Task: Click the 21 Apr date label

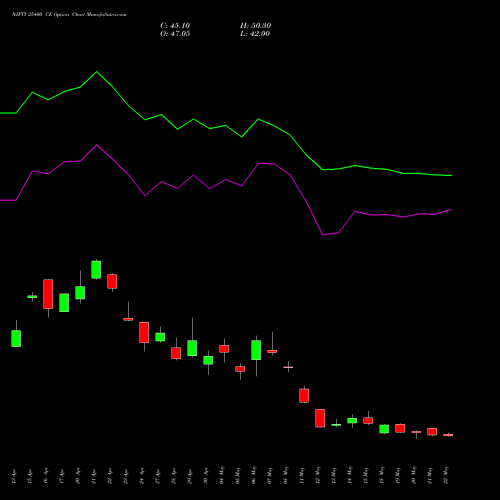Action: click(x=94, y=477)
